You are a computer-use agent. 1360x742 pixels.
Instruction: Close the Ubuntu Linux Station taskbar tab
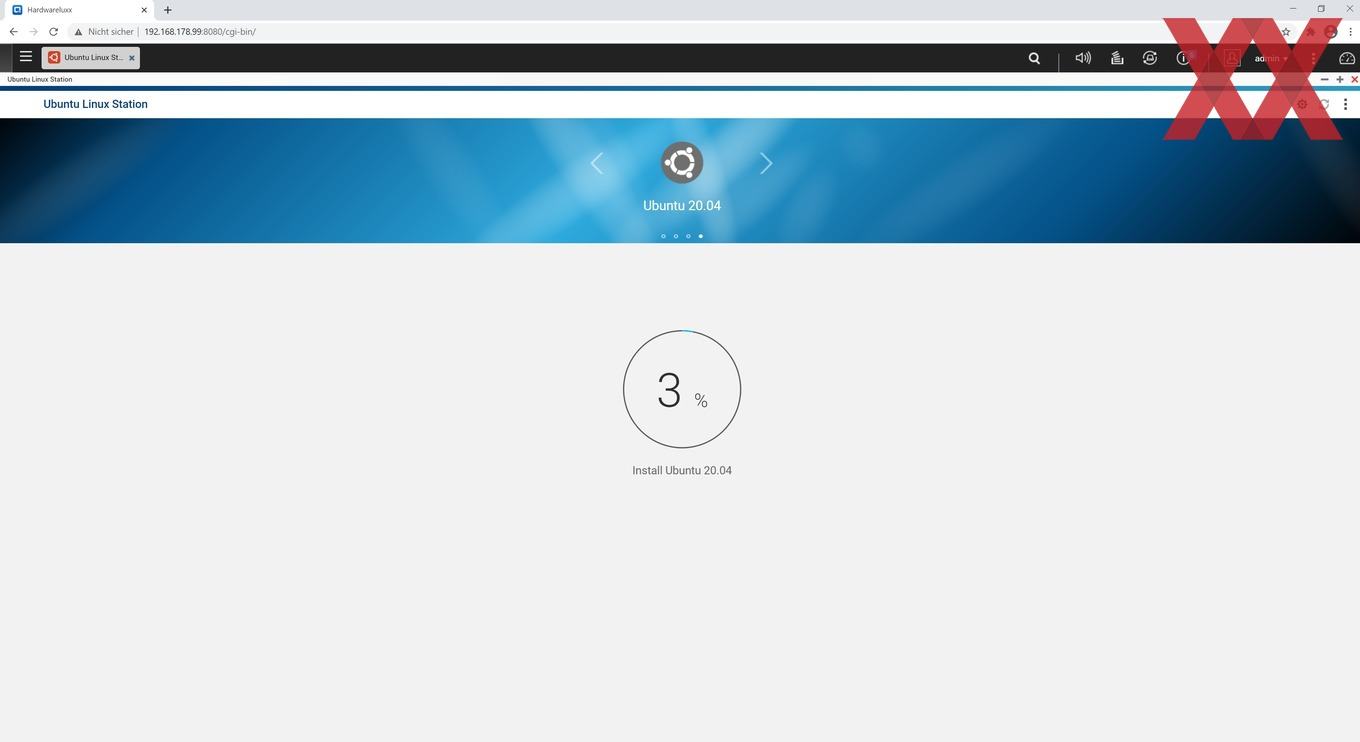[x=131, y=58]
